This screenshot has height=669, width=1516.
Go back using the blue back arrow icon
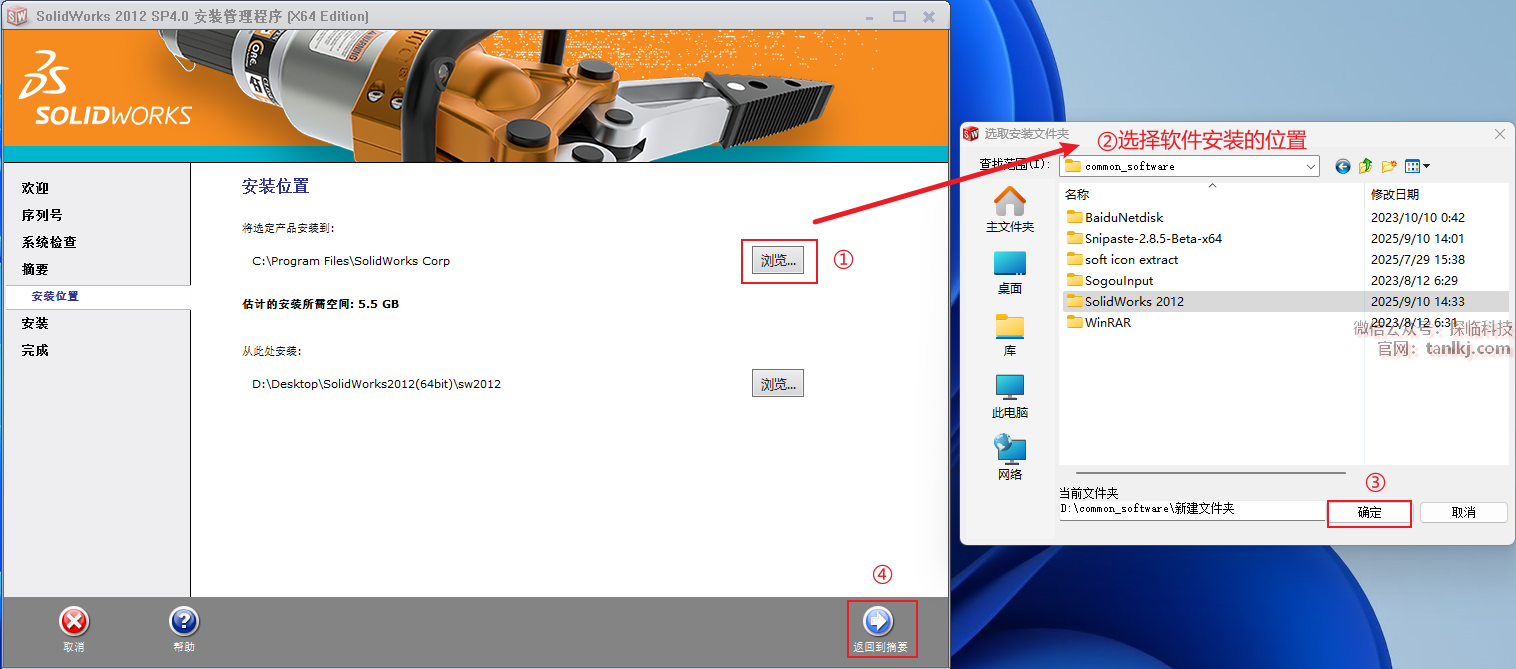tap(1343, 166)
